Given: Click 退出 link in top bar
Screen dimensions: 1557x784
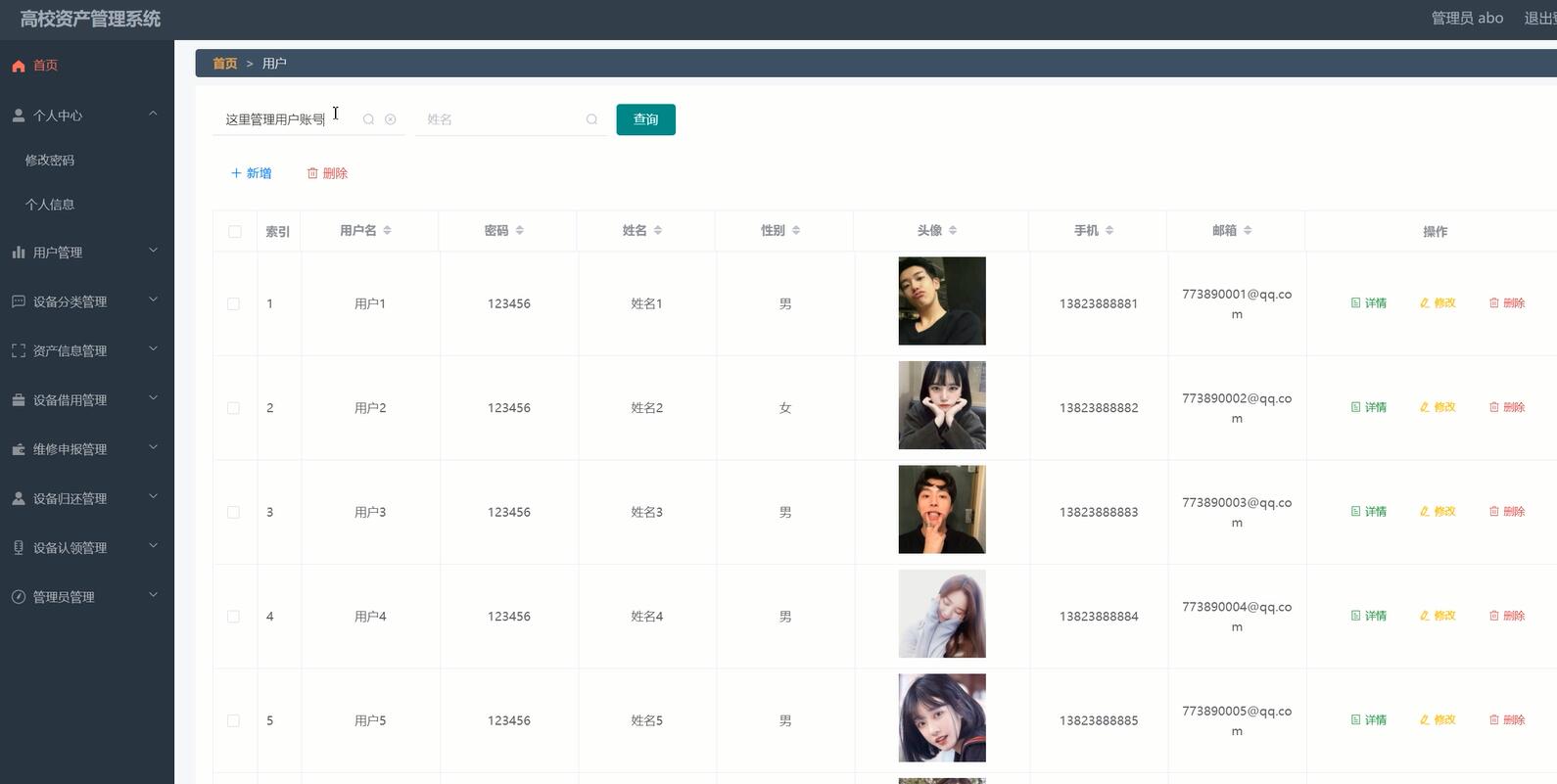Looking at the screenshot, I should [x=1540, y=19].
